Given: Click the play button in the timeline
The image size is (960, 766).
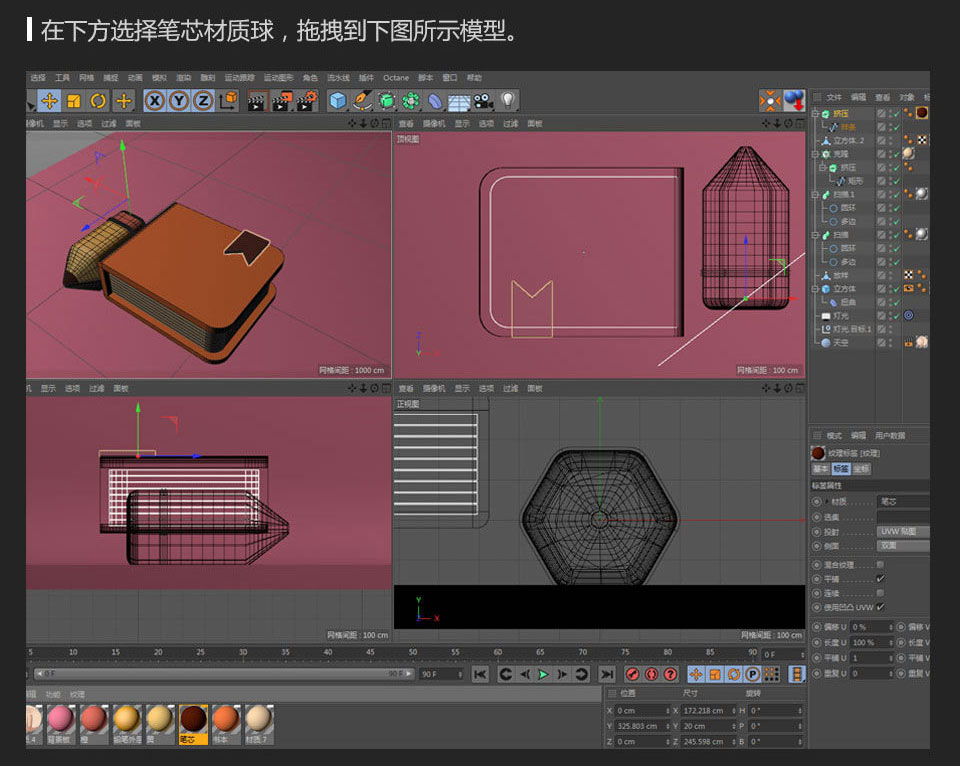Looking at the screenshot, I should [544, 674].
